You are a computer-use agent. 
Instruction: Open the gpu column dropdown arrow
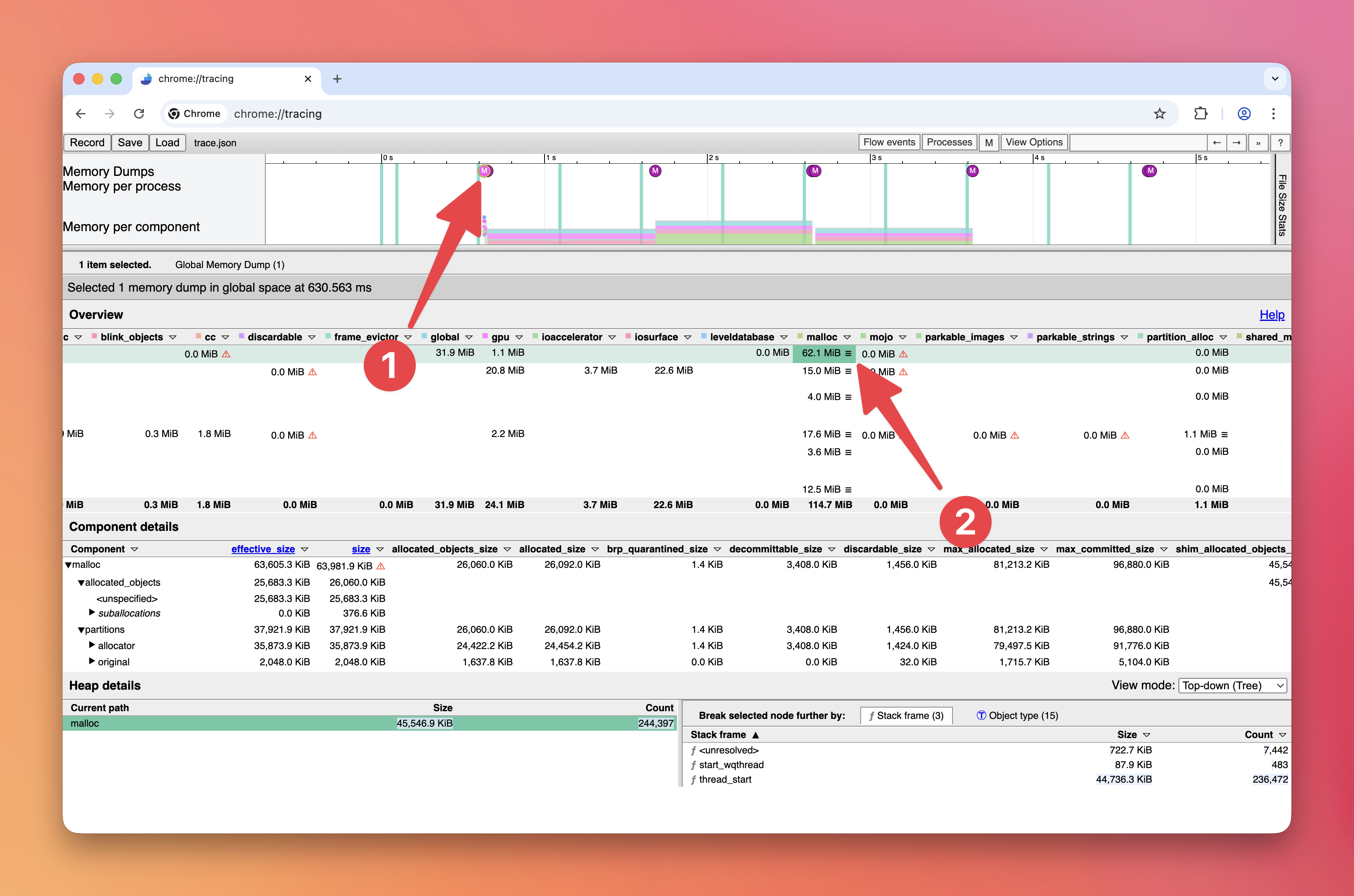tap(519, 337)
